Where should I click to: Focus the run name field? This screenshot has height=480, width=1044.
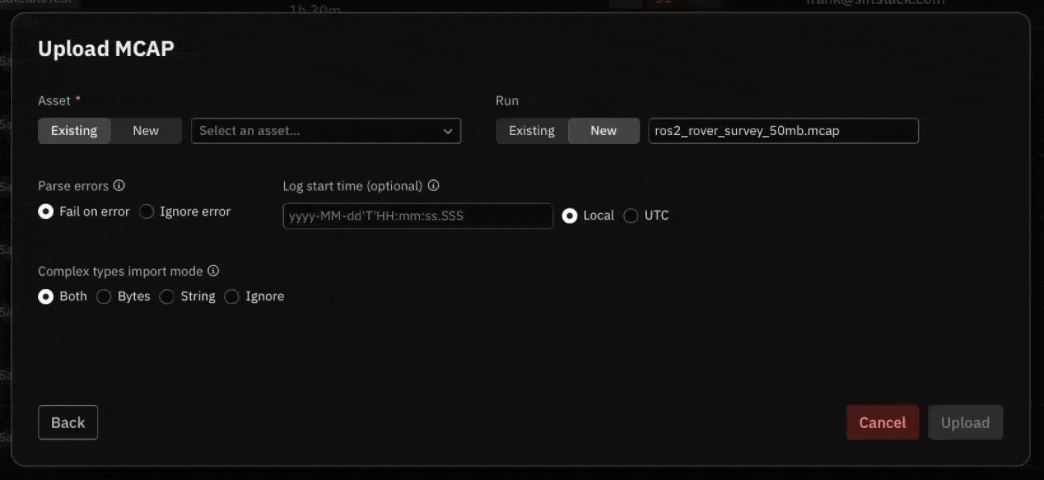pos(784,131)
